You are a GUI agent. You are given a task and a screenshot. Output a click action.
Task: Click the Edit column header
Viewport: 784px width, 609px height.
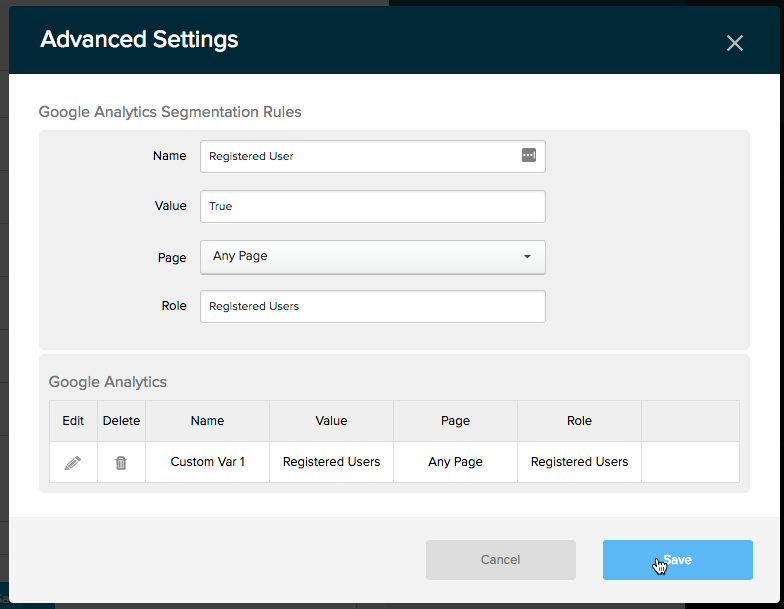[73, 421]
